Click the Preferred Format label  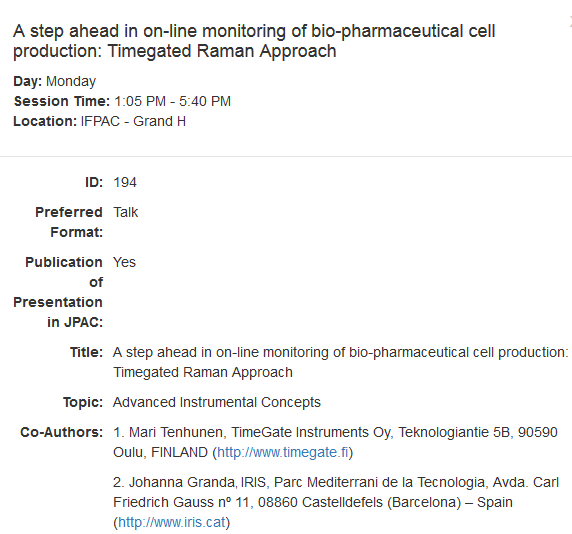coord(69,222)
